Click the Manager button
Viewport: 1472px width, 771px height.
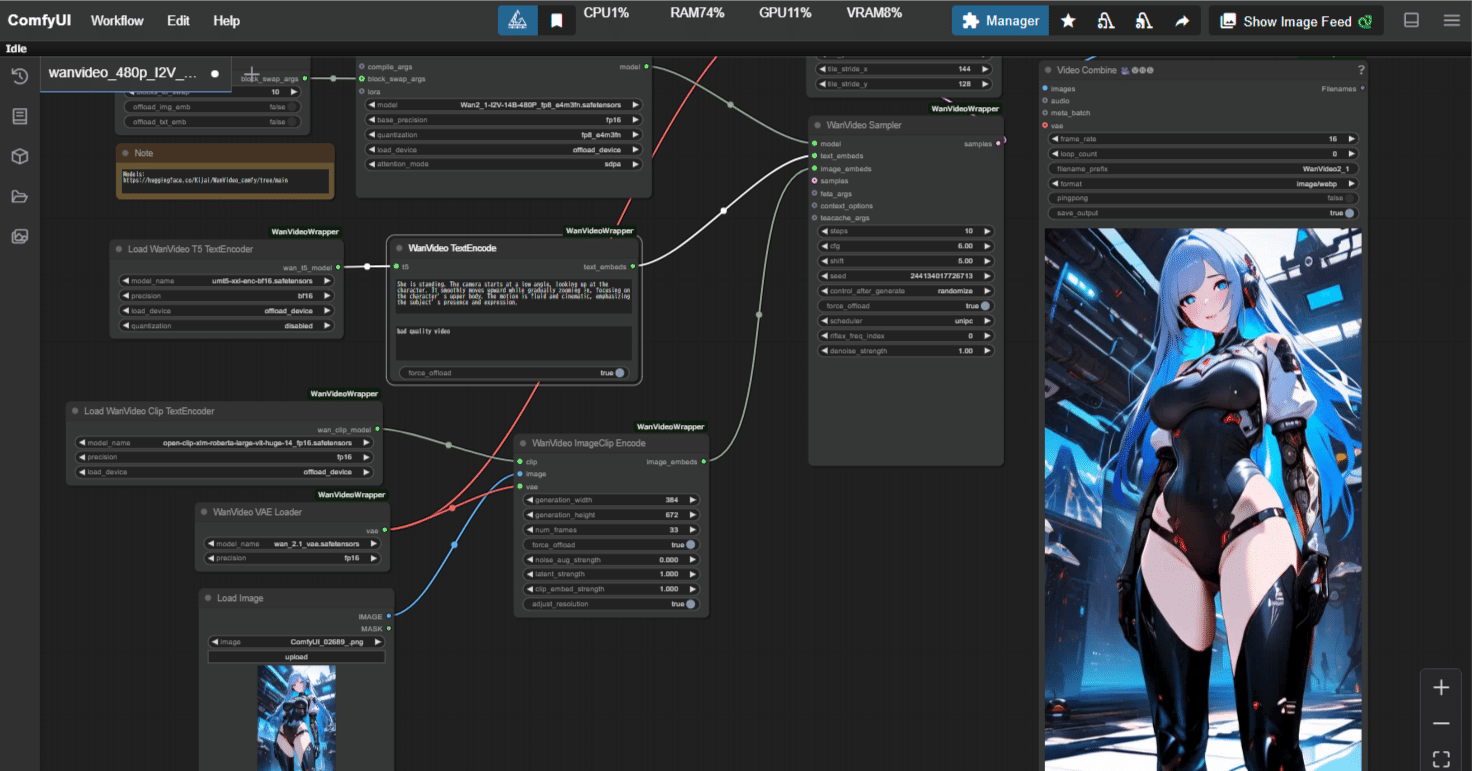coord(1000,21)
